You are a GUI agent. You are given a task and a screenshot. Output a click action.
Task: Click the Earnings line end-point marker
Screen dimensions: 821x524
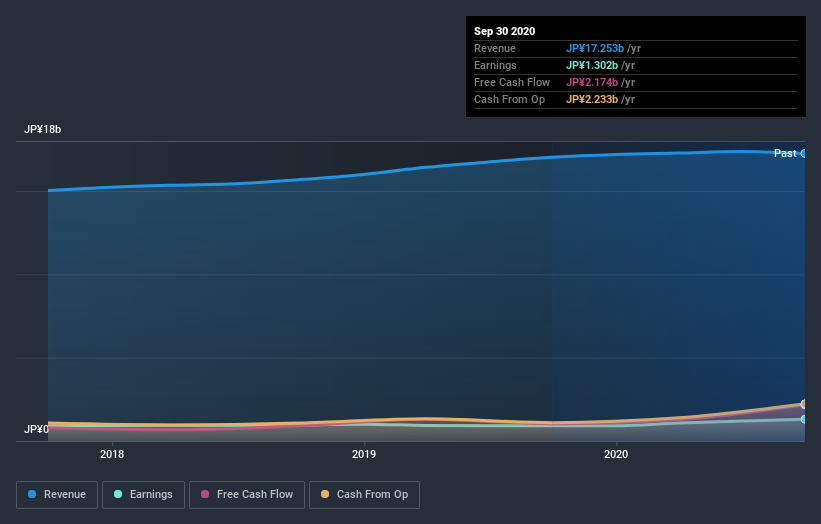click(803, 419)
